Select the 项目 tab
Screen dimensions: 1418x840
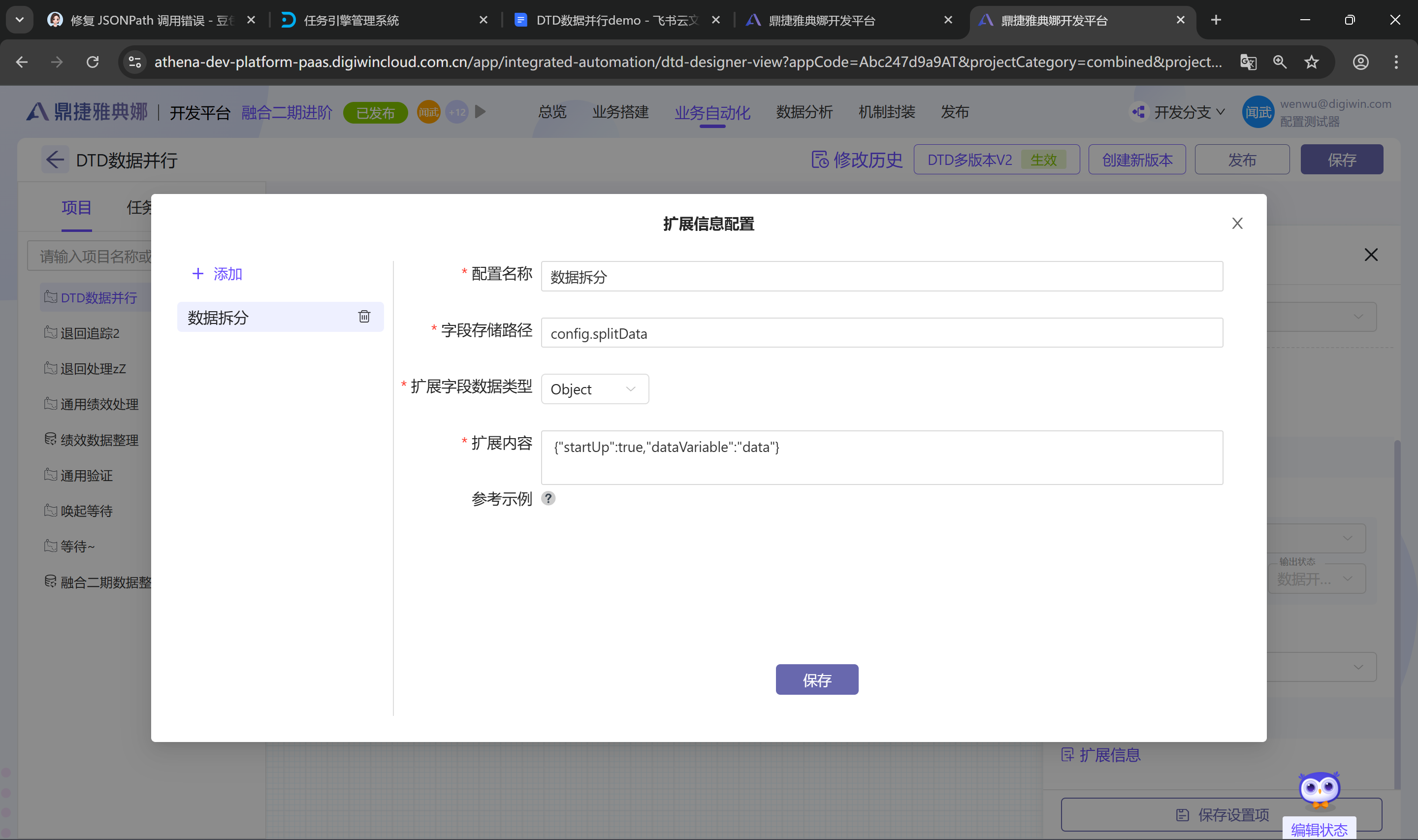[x=76, y=208]
